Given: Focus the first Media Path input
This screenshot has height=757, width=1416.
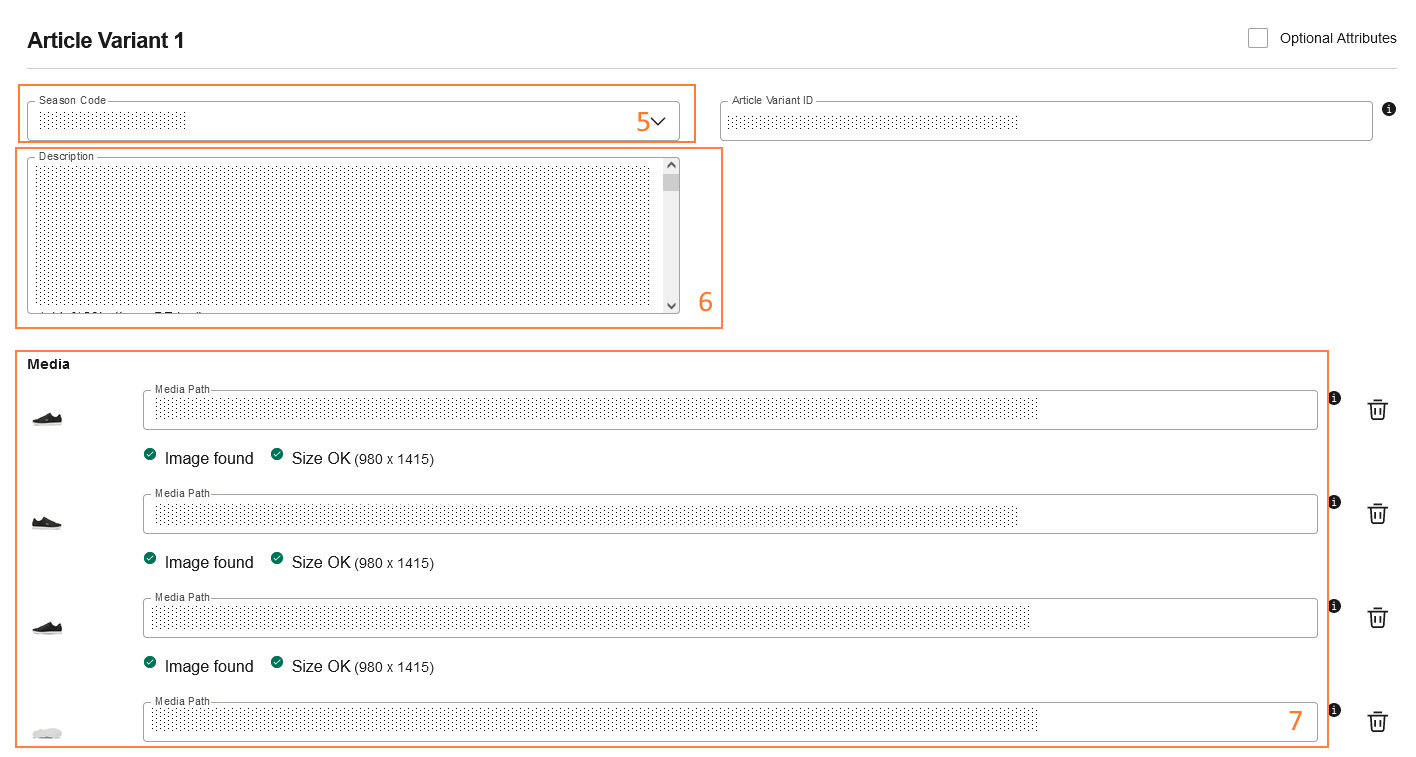Looking at the screenshot, I should [730, 410].
